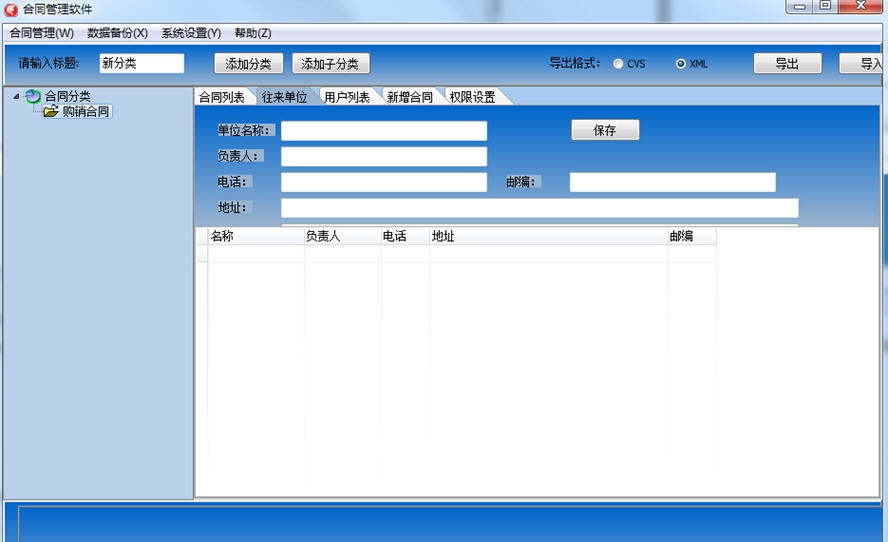Maximize the 合同管理软件 window
This screenshot has height=542, width=888.
tap(825, 6)
